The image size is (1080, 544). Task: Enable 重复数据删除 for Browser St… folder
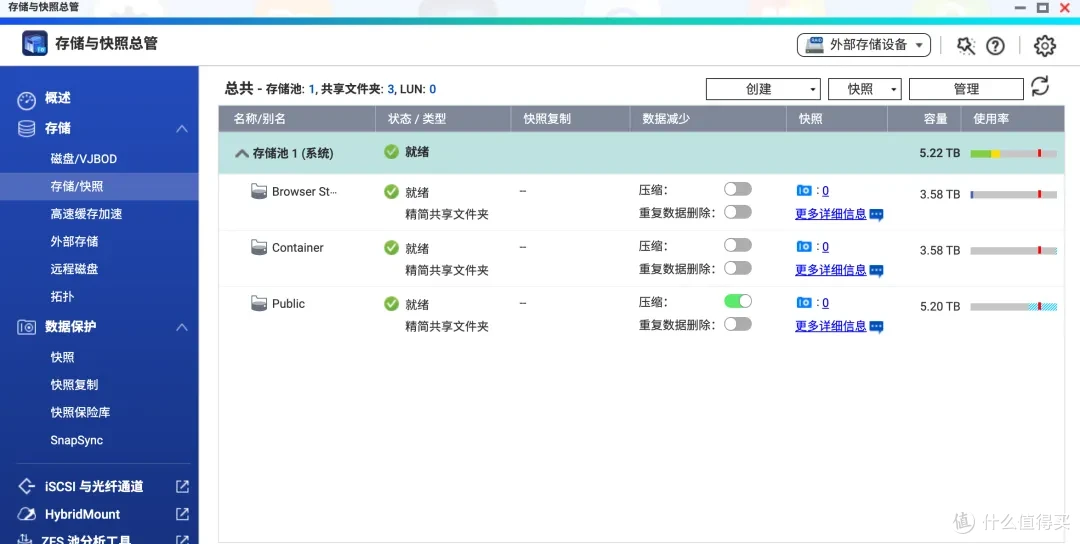[x=738, y=212]
